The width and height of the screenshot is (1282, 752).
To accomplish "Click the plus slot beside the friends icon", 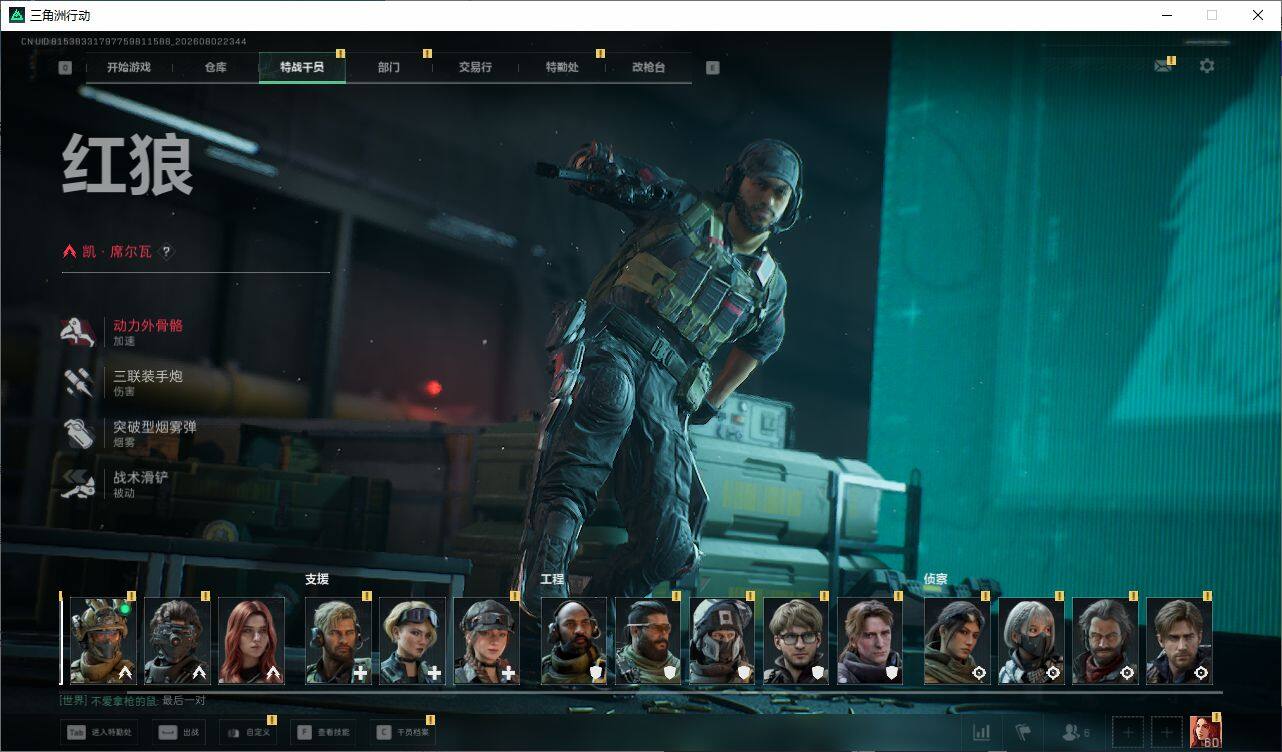I will [x=1128, y=733].
